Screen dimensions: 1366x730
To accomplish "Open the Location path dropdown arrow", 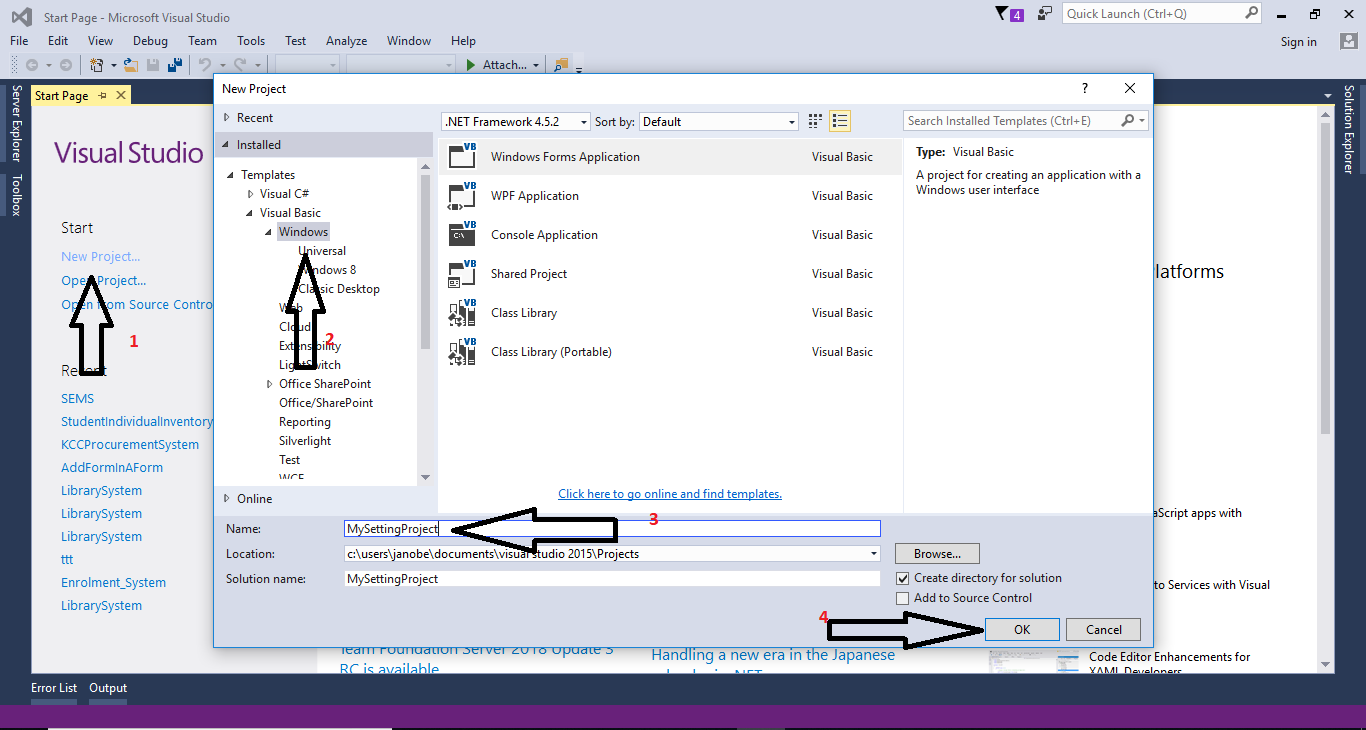I will (874, 553).
